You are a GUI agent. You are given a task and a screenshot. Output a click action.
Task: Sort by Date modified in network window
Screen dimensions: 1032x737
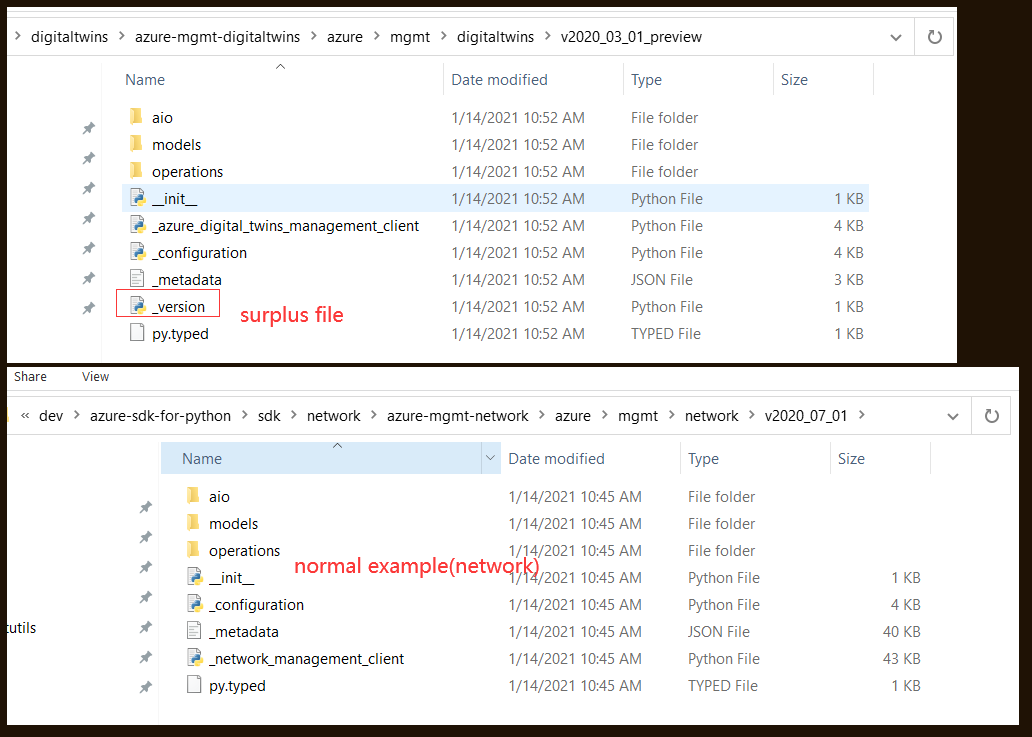(556, 459)
